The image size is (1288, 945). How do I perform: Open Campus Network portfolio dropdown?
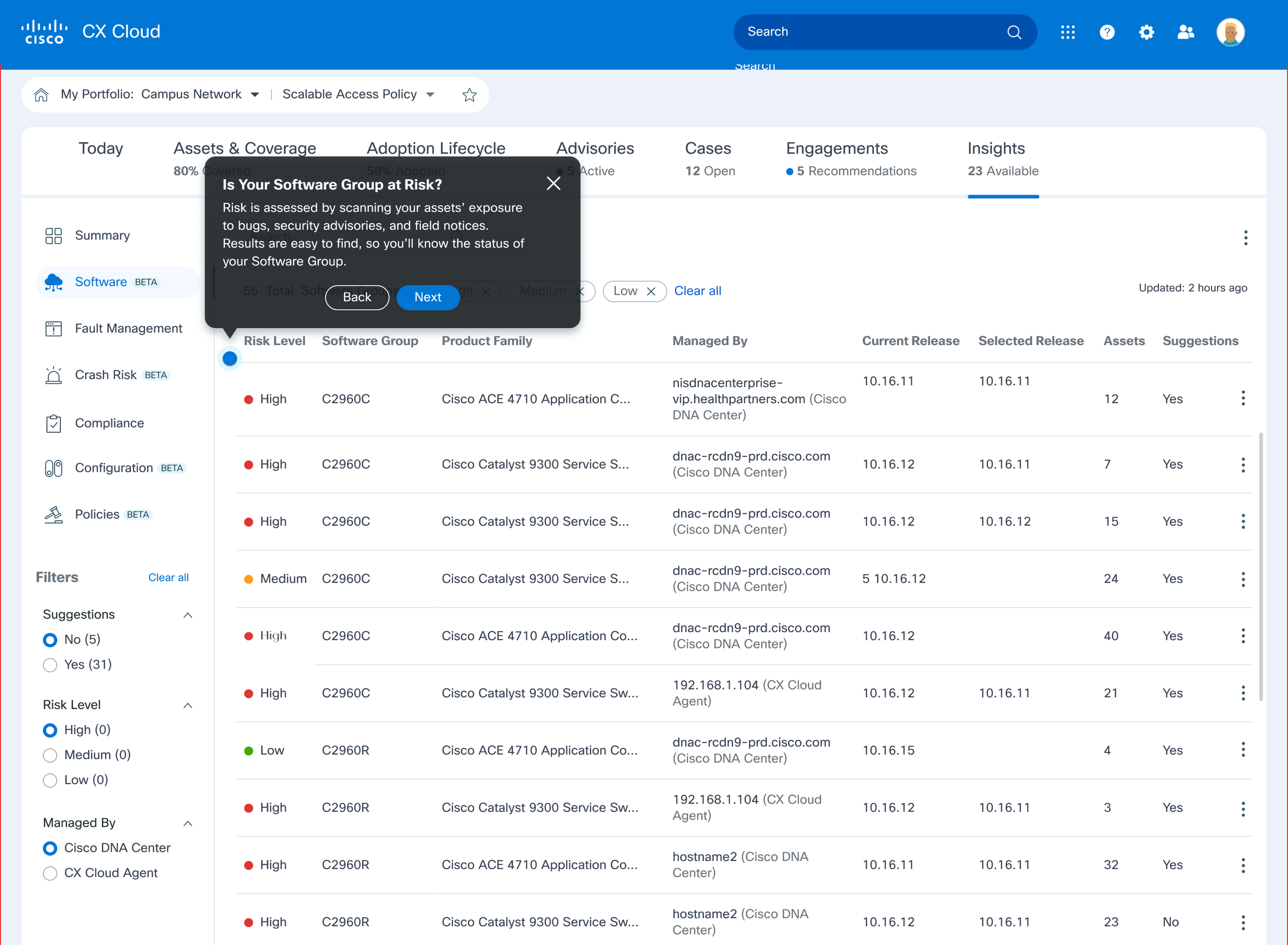point(255,94)
